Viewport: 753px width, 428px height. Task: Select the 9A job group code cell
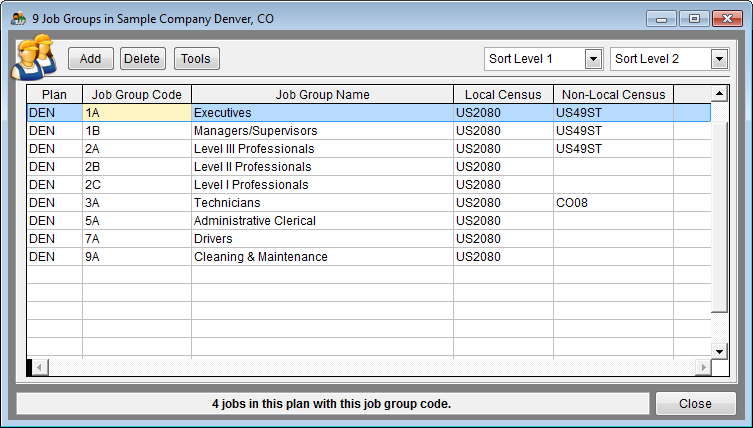click(x=137, y=257)
